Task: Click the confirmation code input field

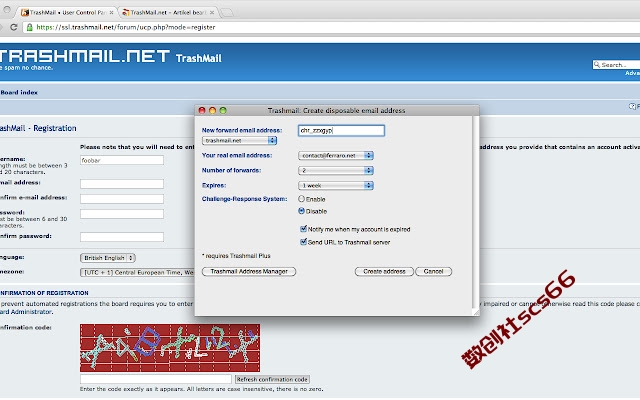Action: coord(156,379)
